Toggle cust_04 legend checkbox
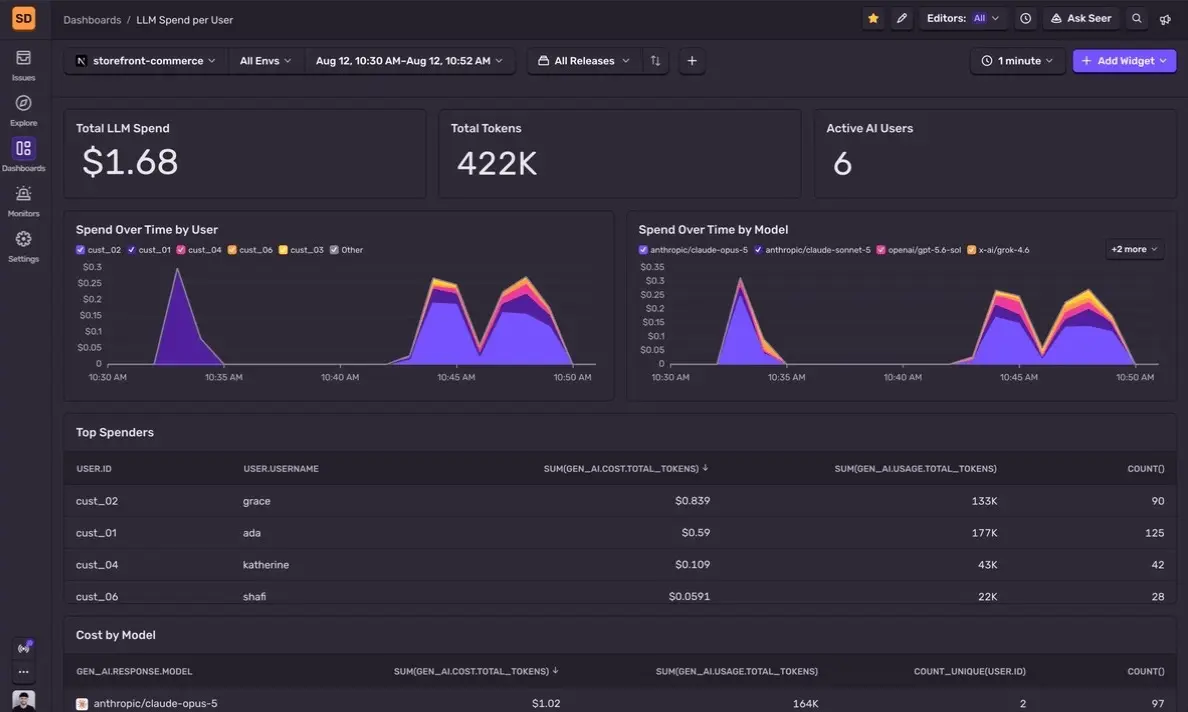This screenshot has width=1188, height=712. pyautogui.click(x=180, y=250)
